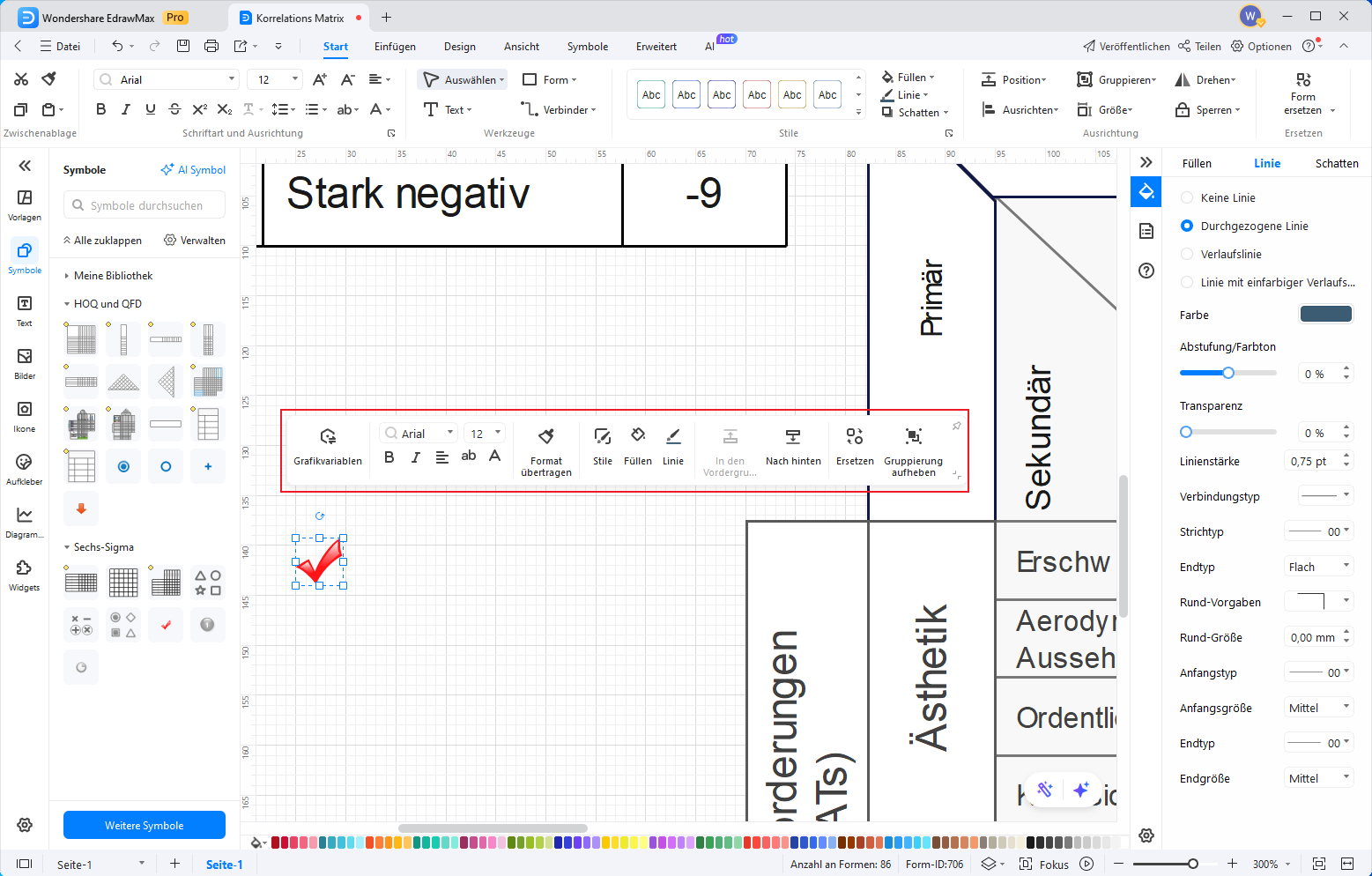Click the Fokus icon in status bar

pos(1045,865)
